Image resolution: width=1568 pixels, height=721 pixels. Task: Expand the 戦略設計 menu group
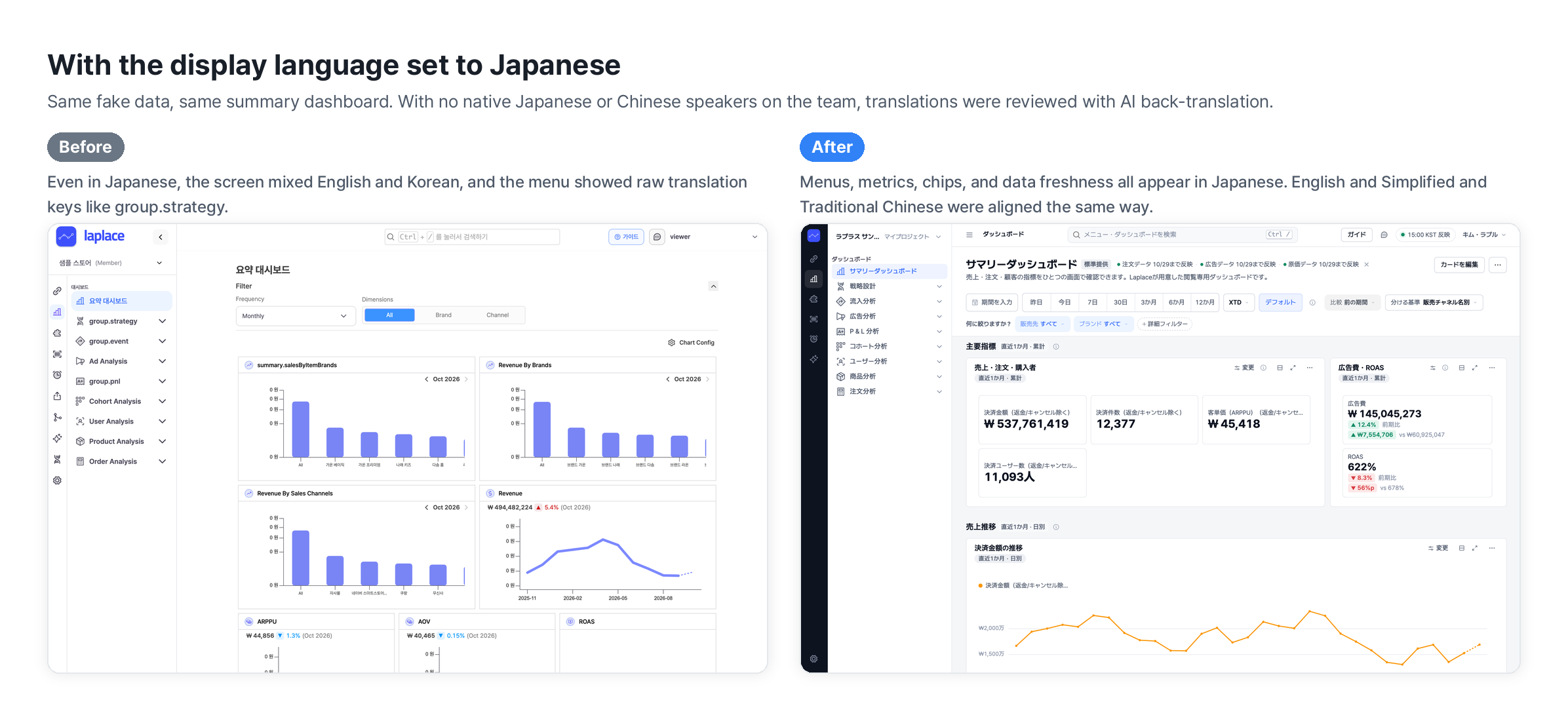(x=890, y=286)
